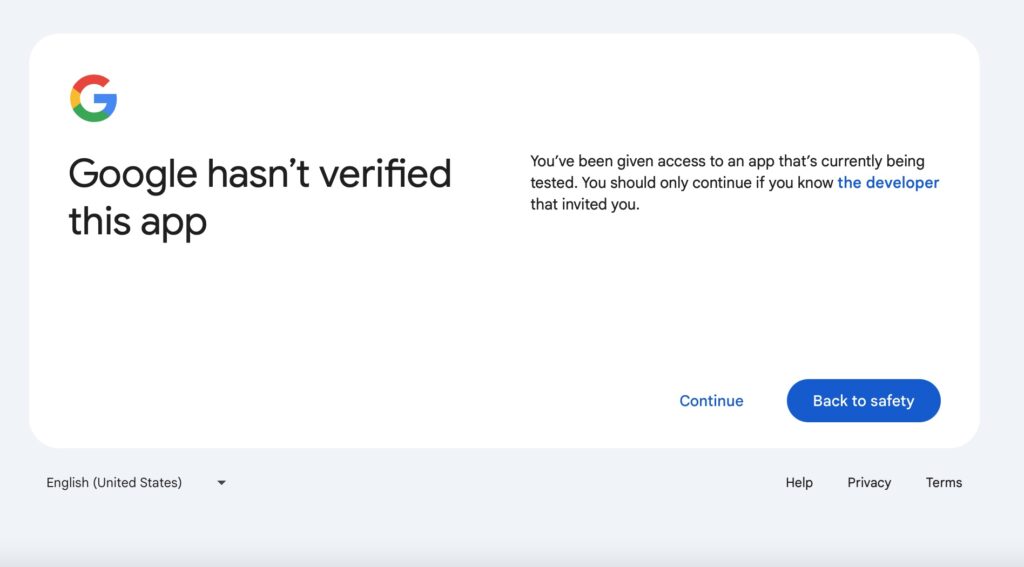This screenshot has height=567, width=1024.
Task: Click the 'that invited you.' text line
Action: point(584,204)
